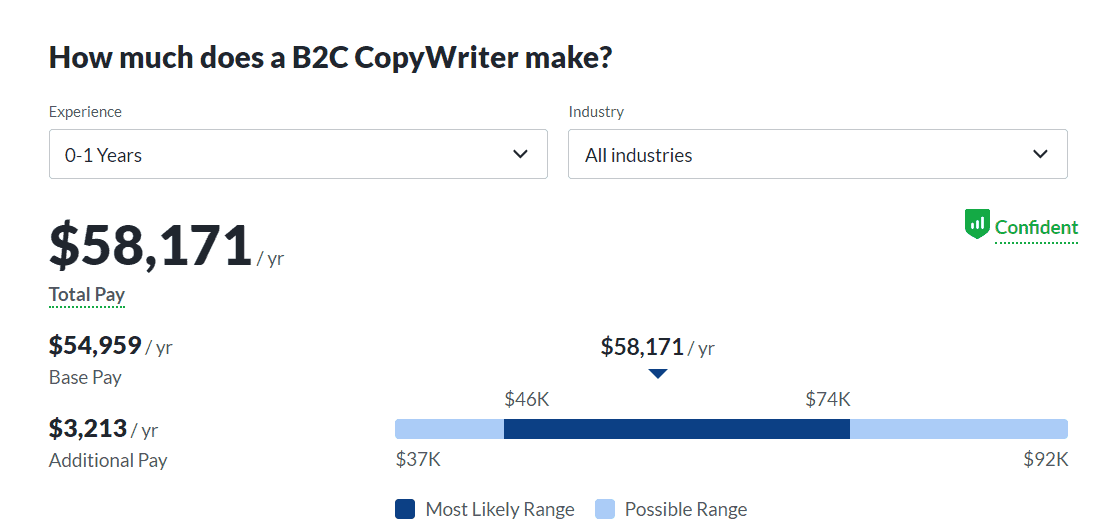Click the B2C CopyWriter salary heading

pyautogui.click(x=330, y=57)
